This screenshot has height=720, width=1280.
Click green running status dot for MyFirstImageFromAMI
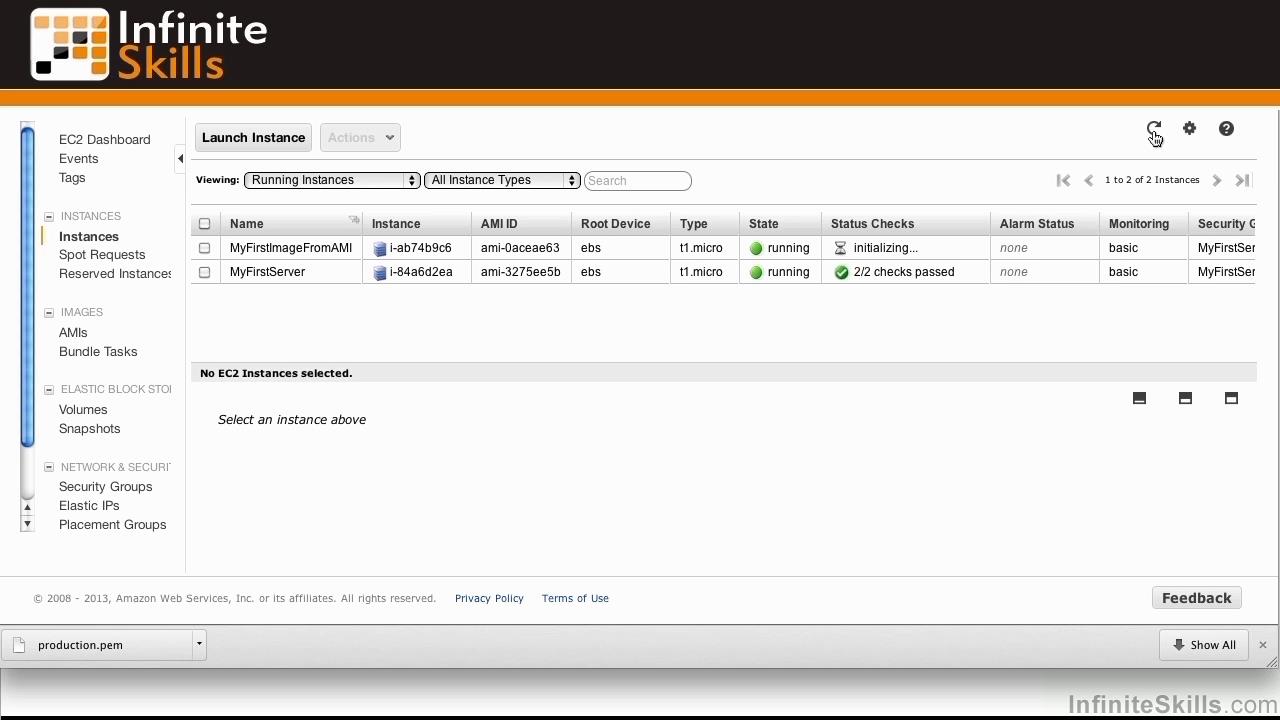click(x=756, y=248)
